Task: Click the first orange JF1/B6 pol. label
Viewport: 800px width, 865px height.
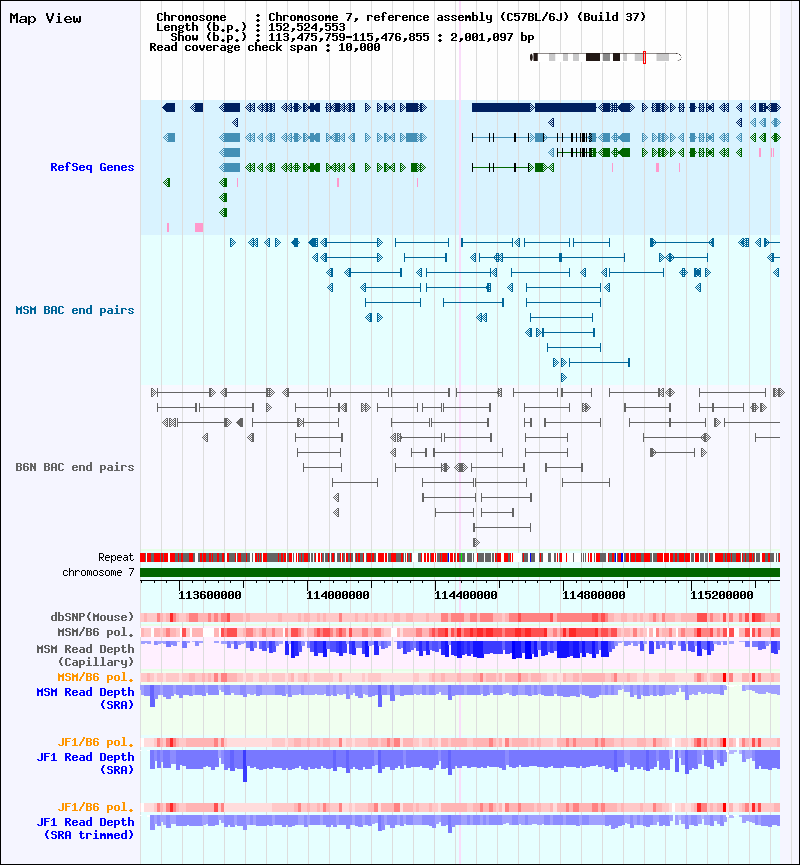Action: click(x=96, y=743)
